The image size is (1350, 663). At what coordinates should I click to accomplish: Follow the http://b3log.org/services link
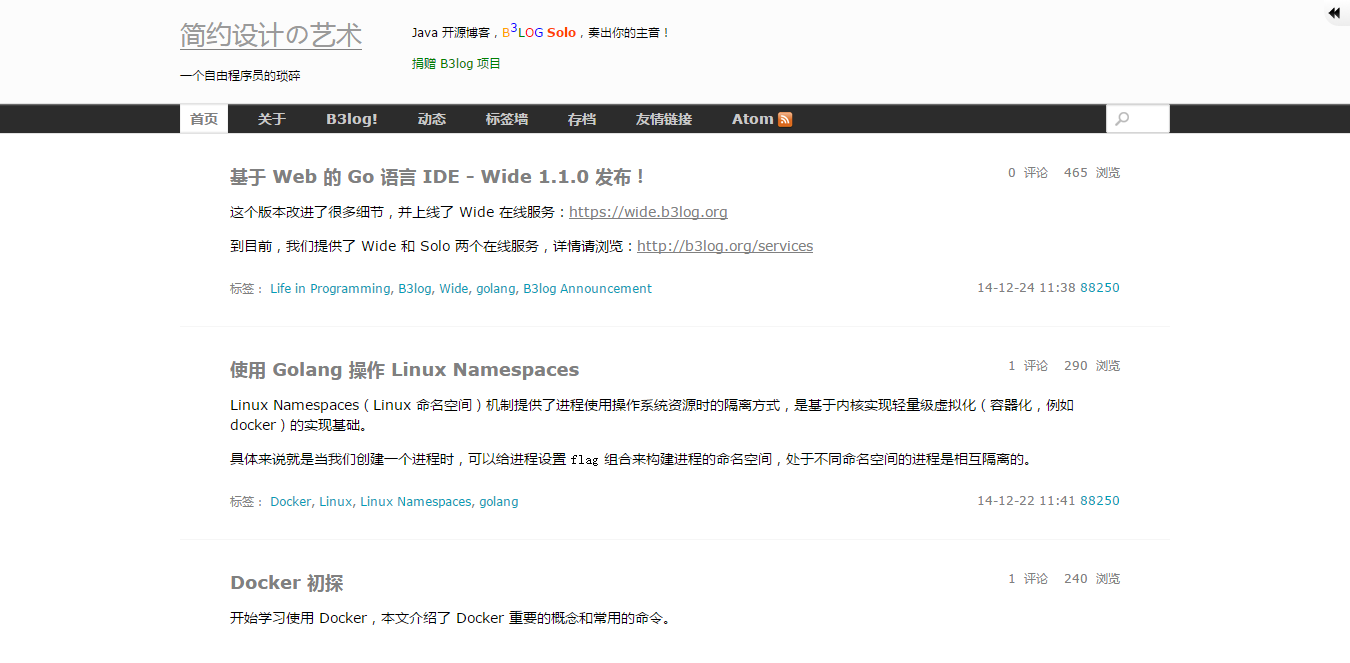coord(724,246)
